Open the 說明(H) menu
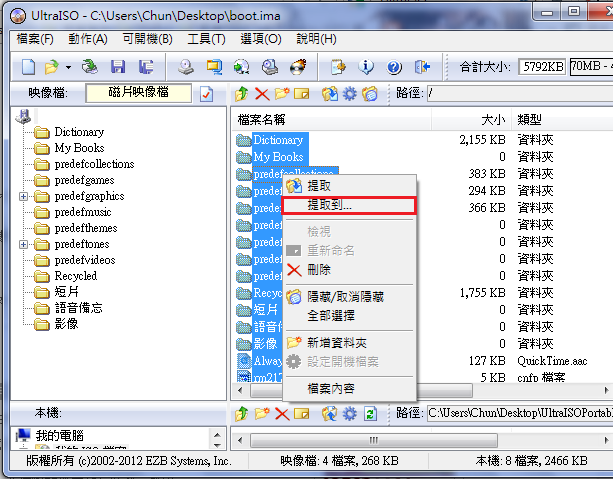613x479 pixels. [316, 39]
